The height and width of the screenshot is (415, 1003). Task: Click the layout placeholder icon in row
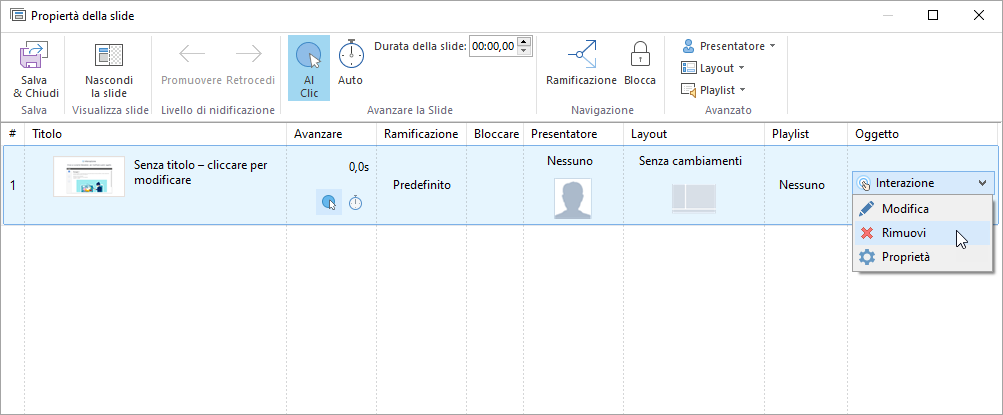tap(693, 198)
